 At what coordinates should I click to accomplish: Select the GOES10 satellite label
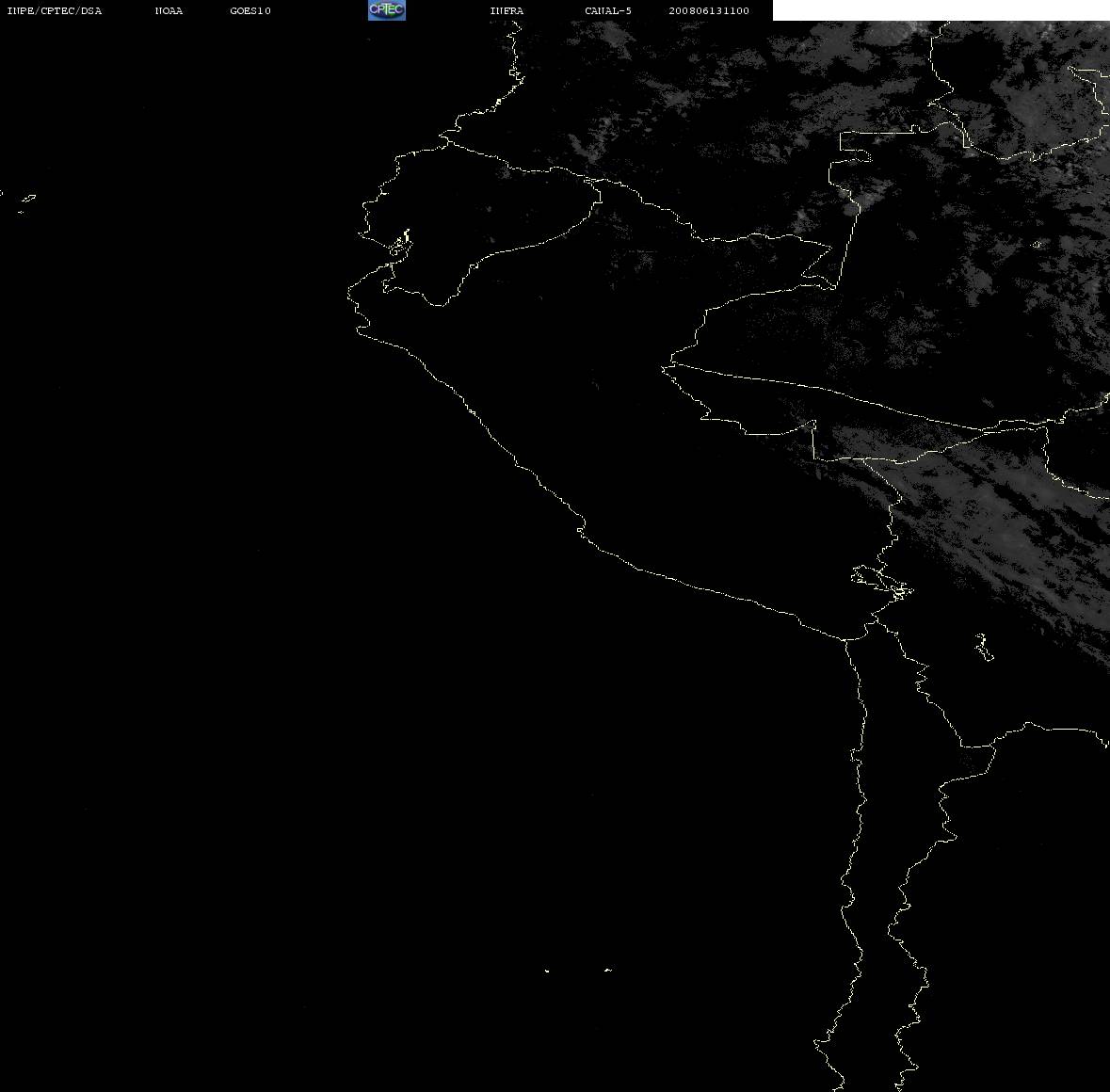[250, 10]
